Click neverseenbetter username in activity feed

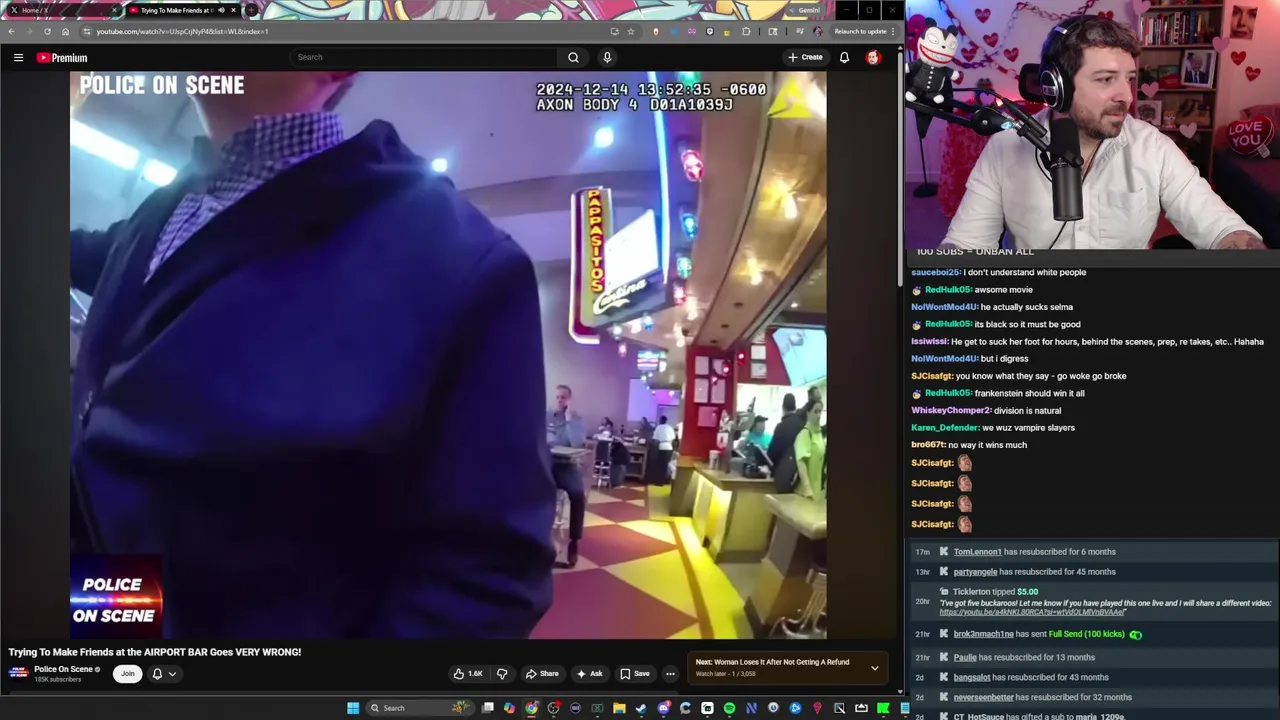[983, 697]
